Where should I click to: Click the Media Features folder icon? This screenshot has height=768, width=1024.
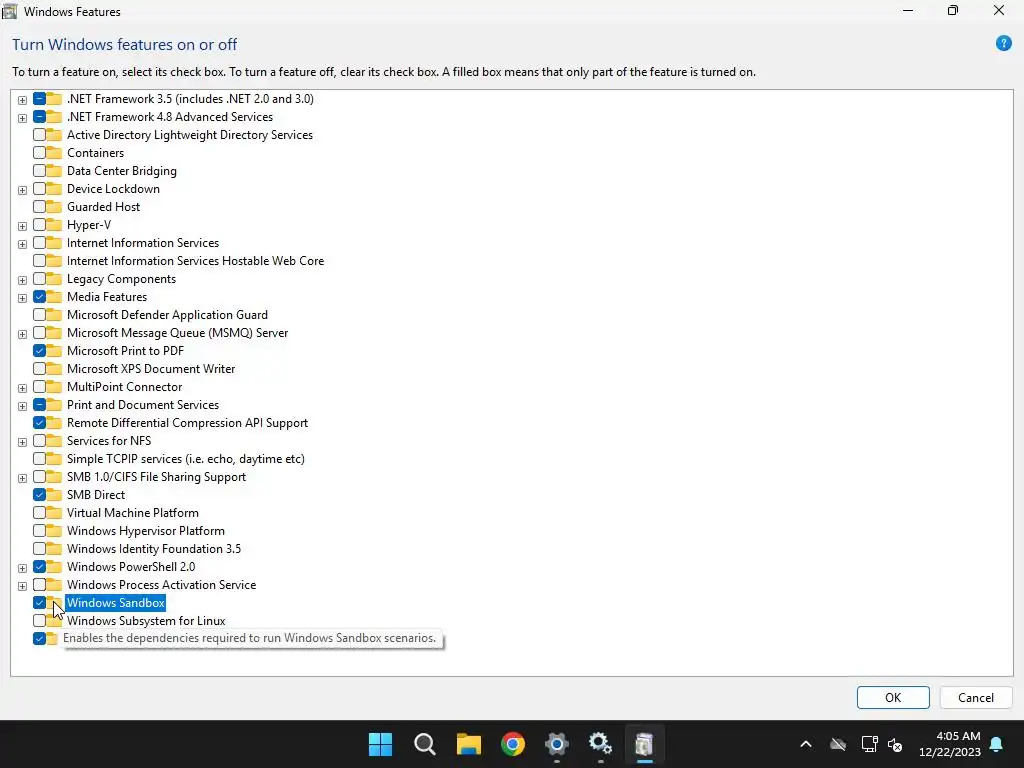point(54,296)
